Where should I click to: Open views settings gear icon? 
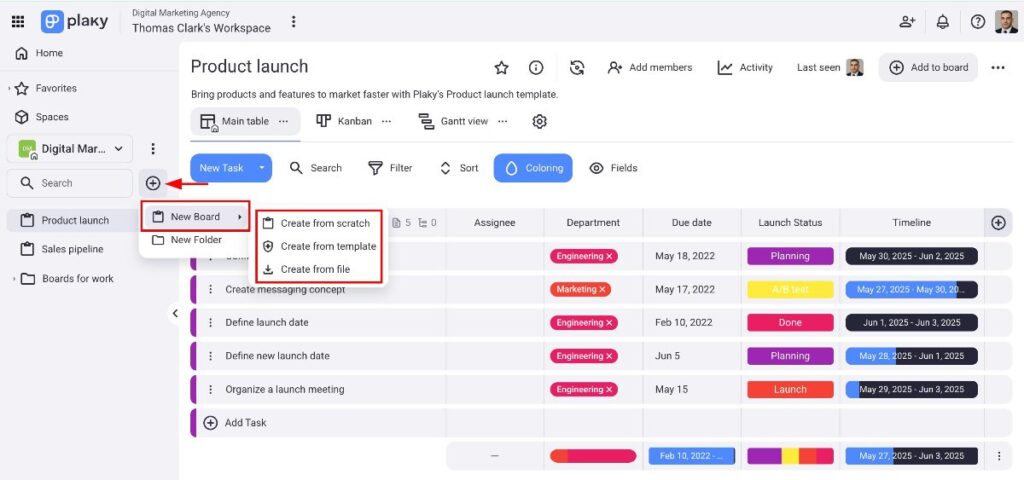pyautogui.click(x=539, y=121)
